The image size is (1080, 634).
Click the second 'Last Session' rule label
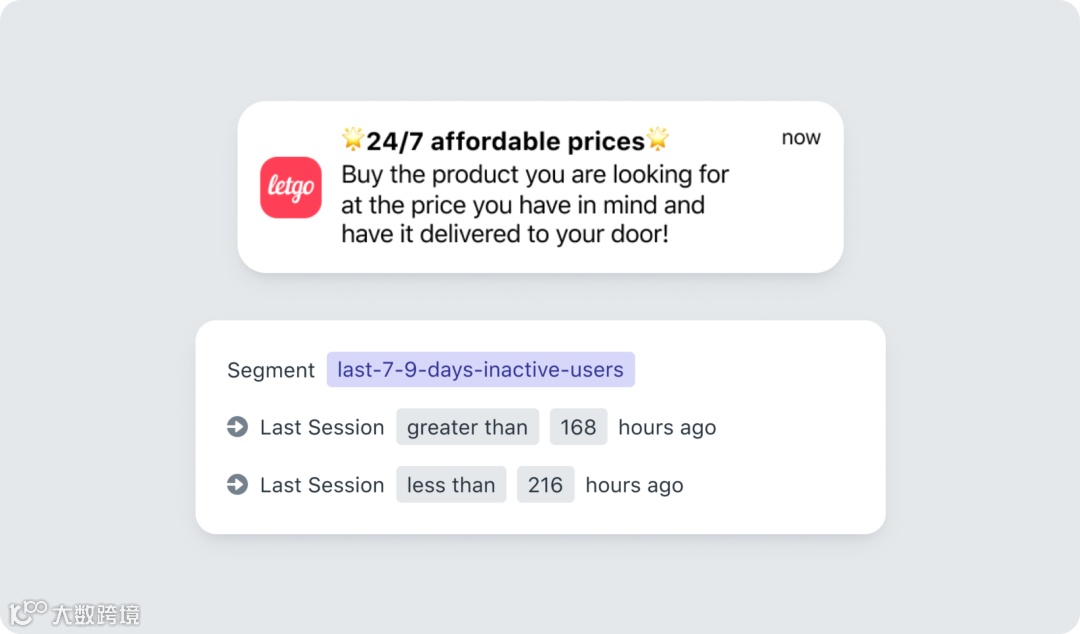pos(322,485)
